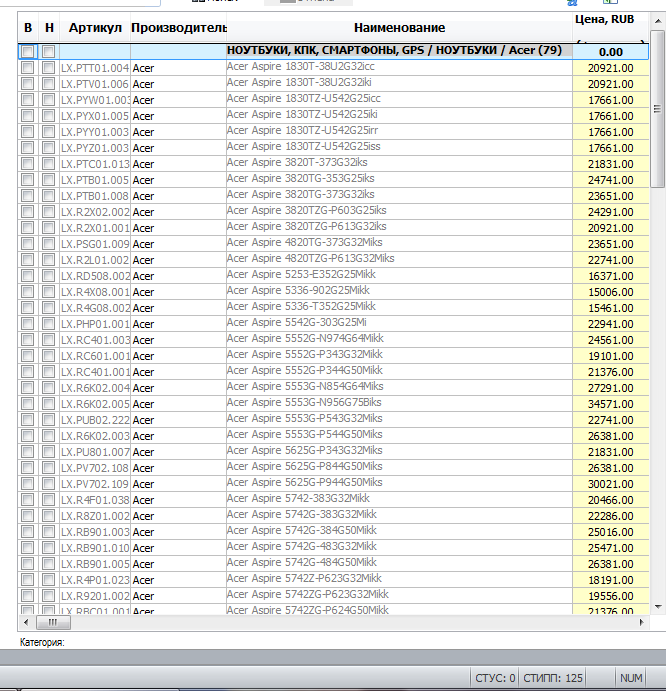
Task: Click the Категория: label
Action: tap(42, 642)
